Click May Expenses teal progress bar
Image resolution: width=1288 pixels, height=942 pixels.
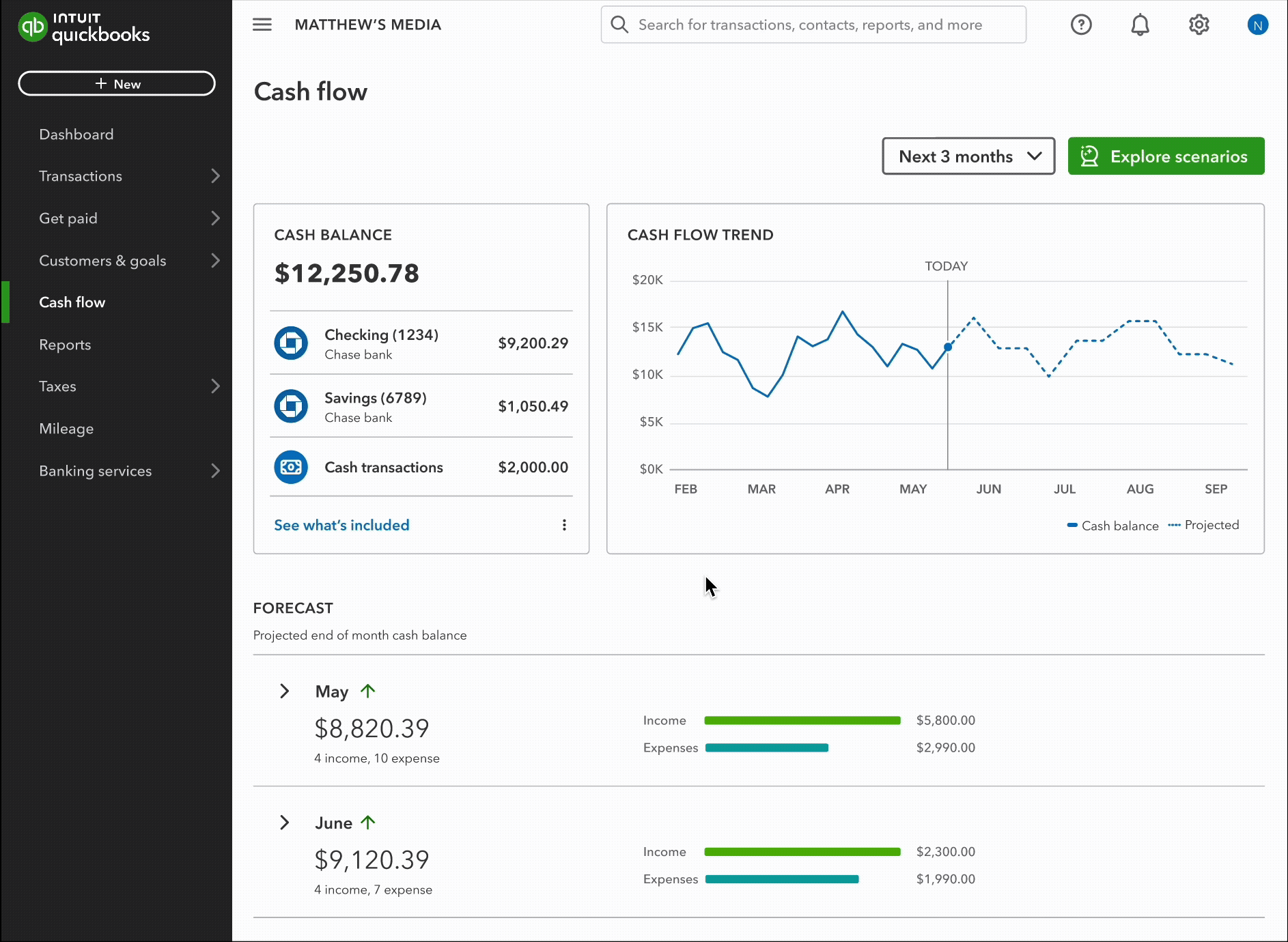pyautogui.click(x=767, y=747)
